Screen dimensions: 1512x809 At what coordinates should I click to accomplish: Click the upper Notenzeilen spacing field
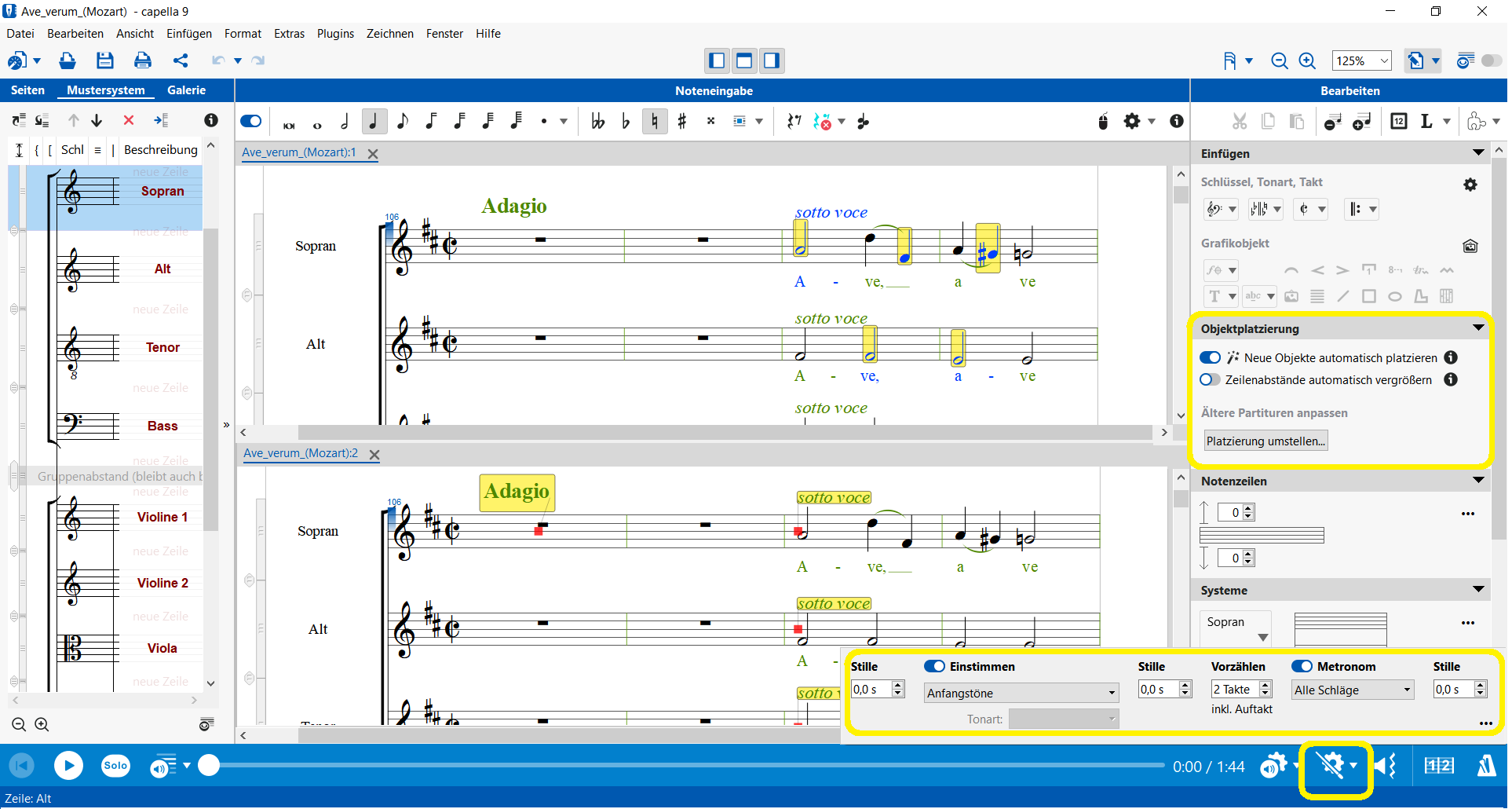tap(1230, 512)
